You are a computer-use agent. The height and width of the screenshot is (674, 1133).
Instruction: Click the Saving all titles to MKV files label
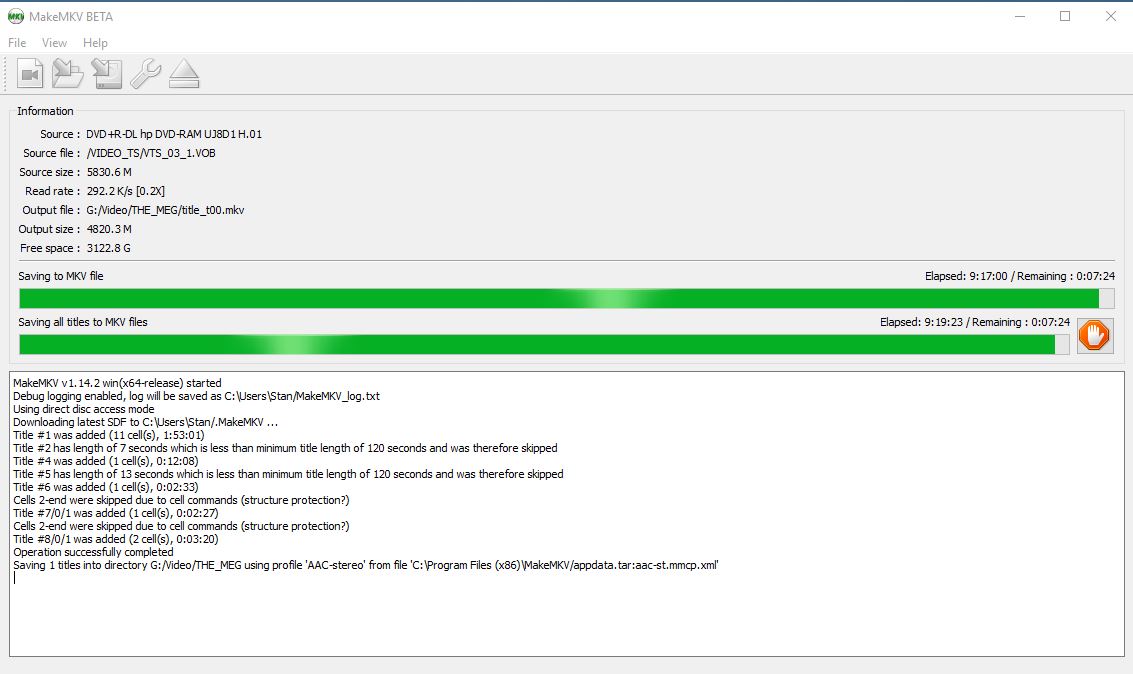pos(83,322)
